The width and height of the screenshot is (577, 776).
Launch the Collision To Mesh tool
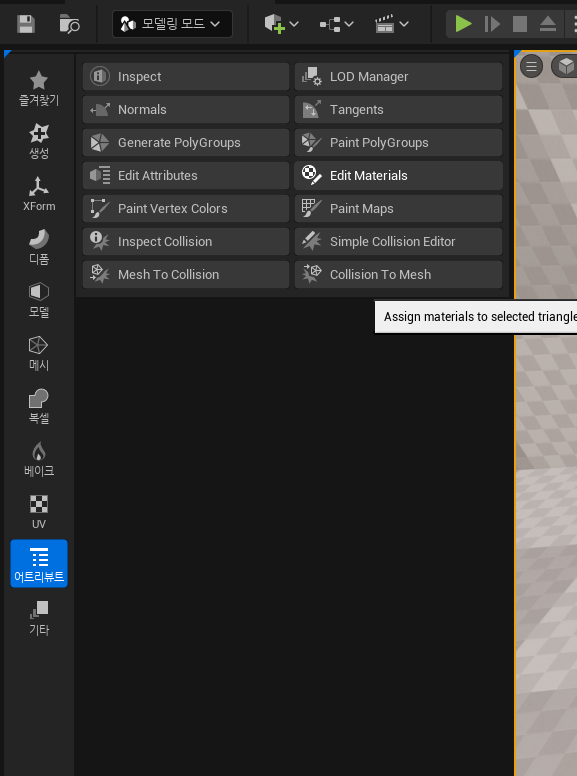pos(398,275)
